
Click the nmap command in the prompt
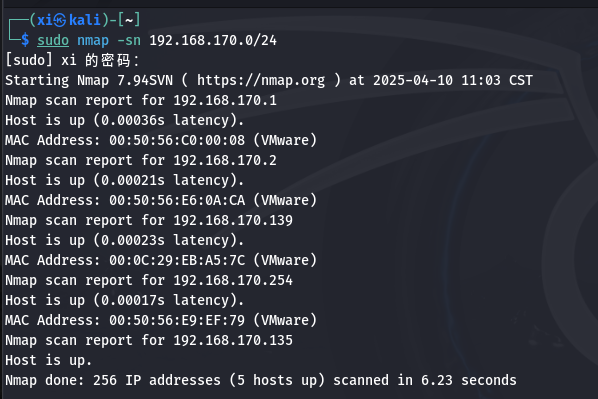(93, 40)
